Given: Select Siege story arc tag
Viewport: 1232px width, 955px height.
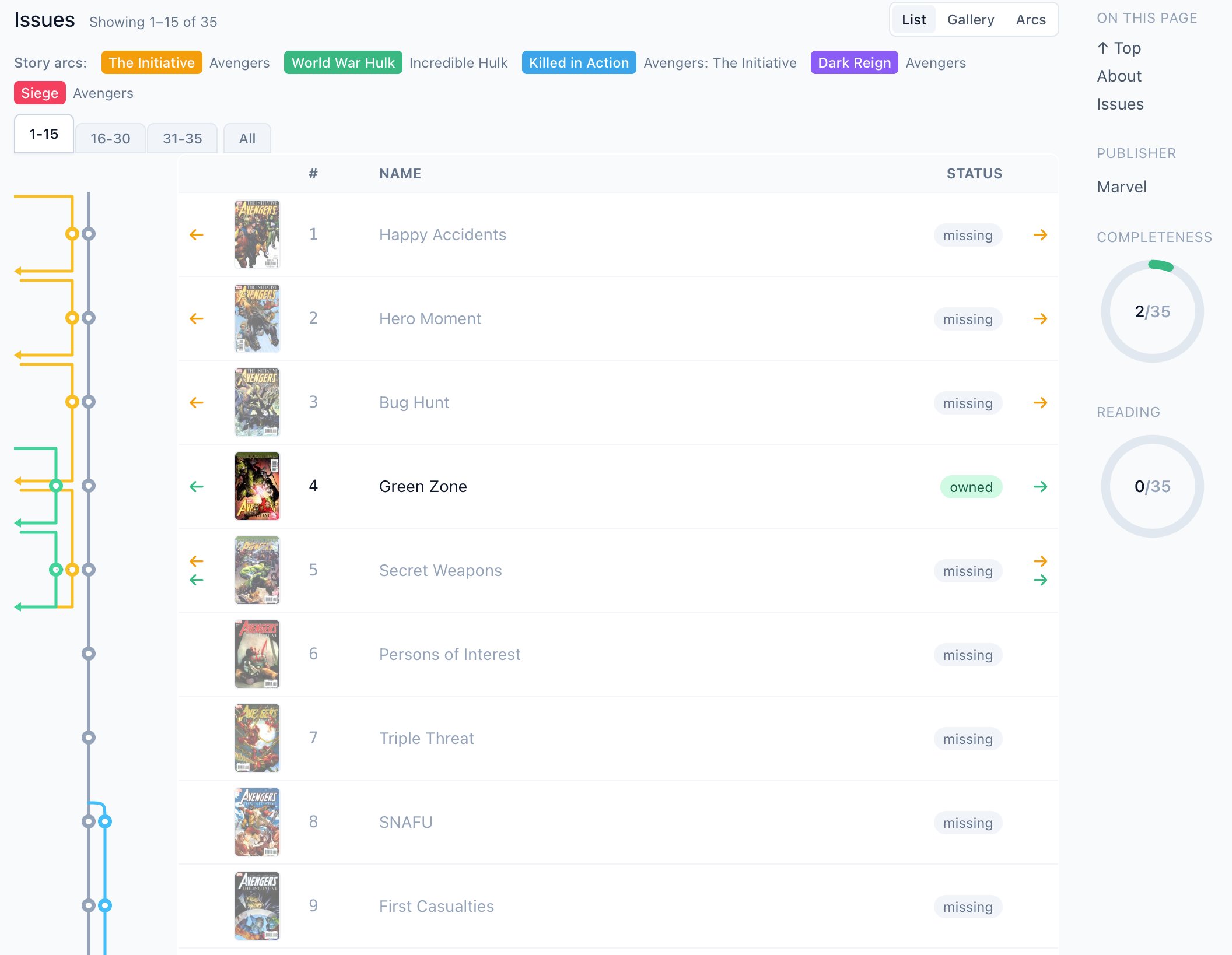Looking at the screenshot, I should tap(40, 93).
